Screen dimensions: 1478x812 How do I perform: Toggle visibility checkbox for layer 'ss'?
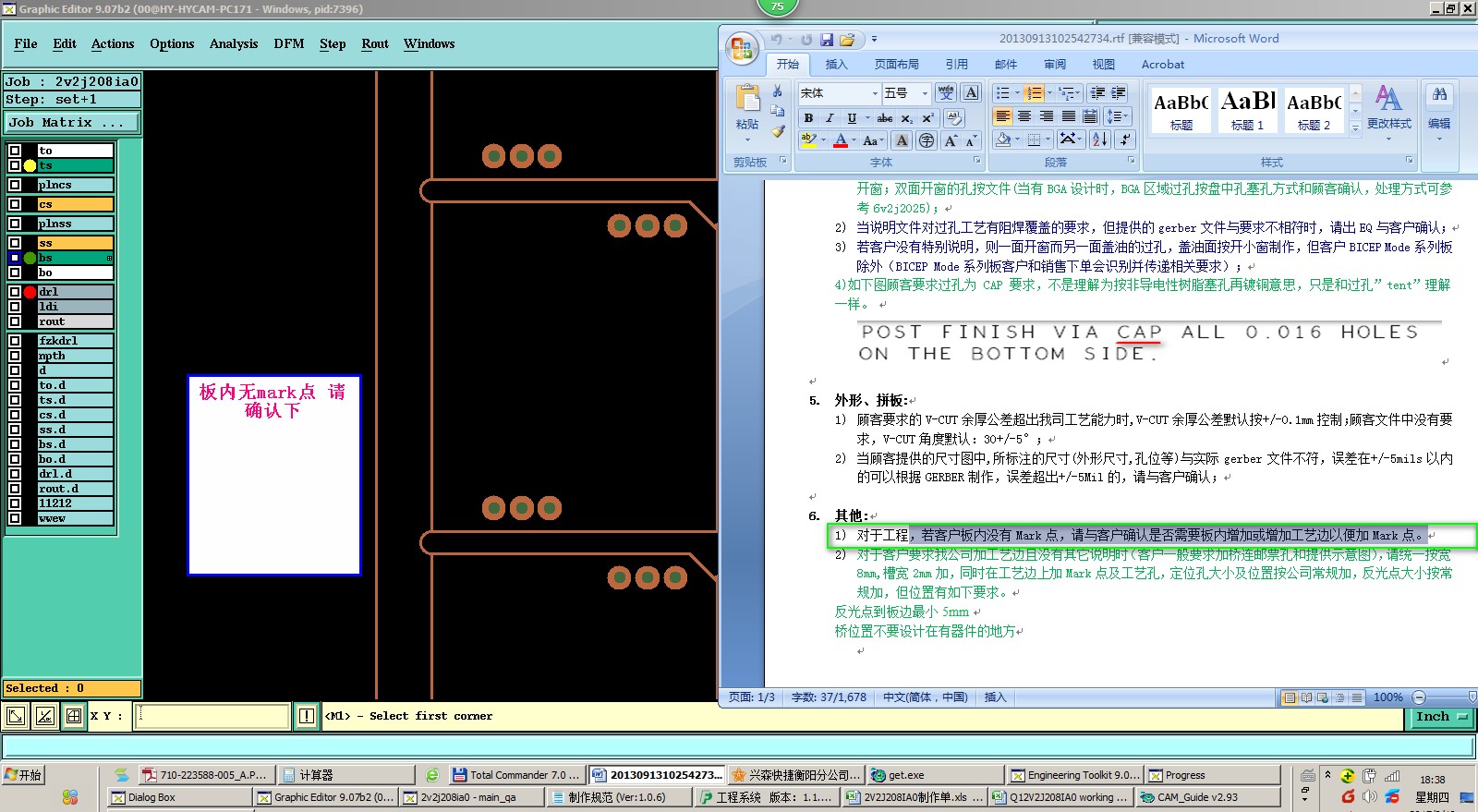tap(15, 243)
